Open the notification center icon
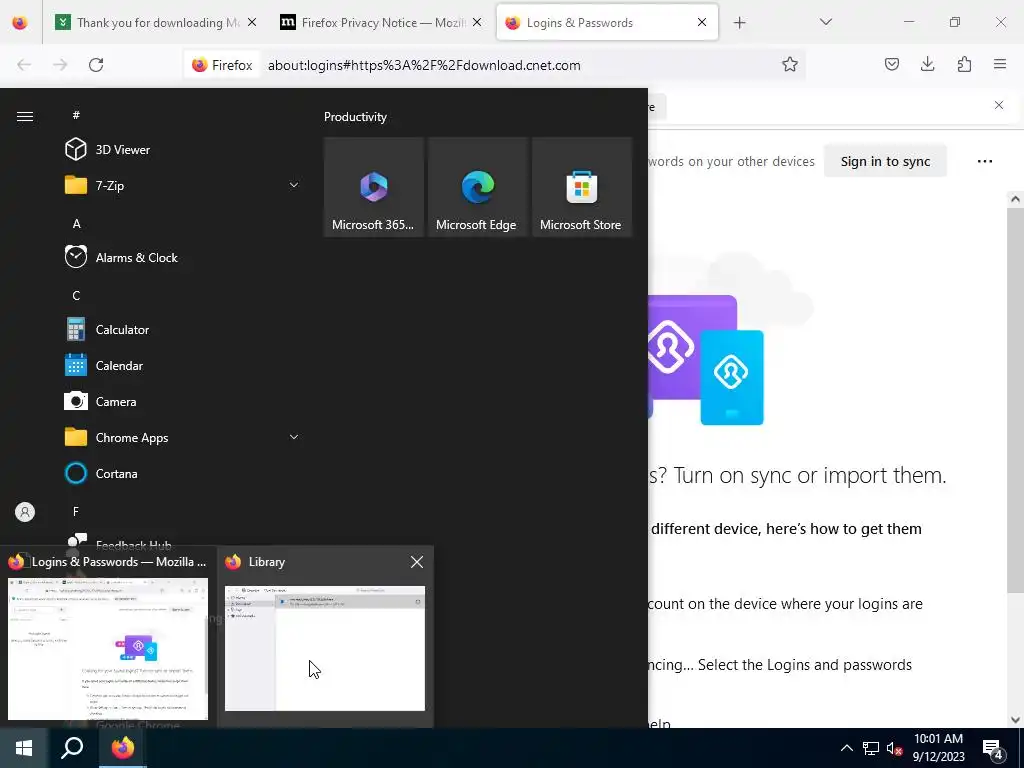Image resolution: width=1024 pixels, height=768 pixels. point(993,748)
